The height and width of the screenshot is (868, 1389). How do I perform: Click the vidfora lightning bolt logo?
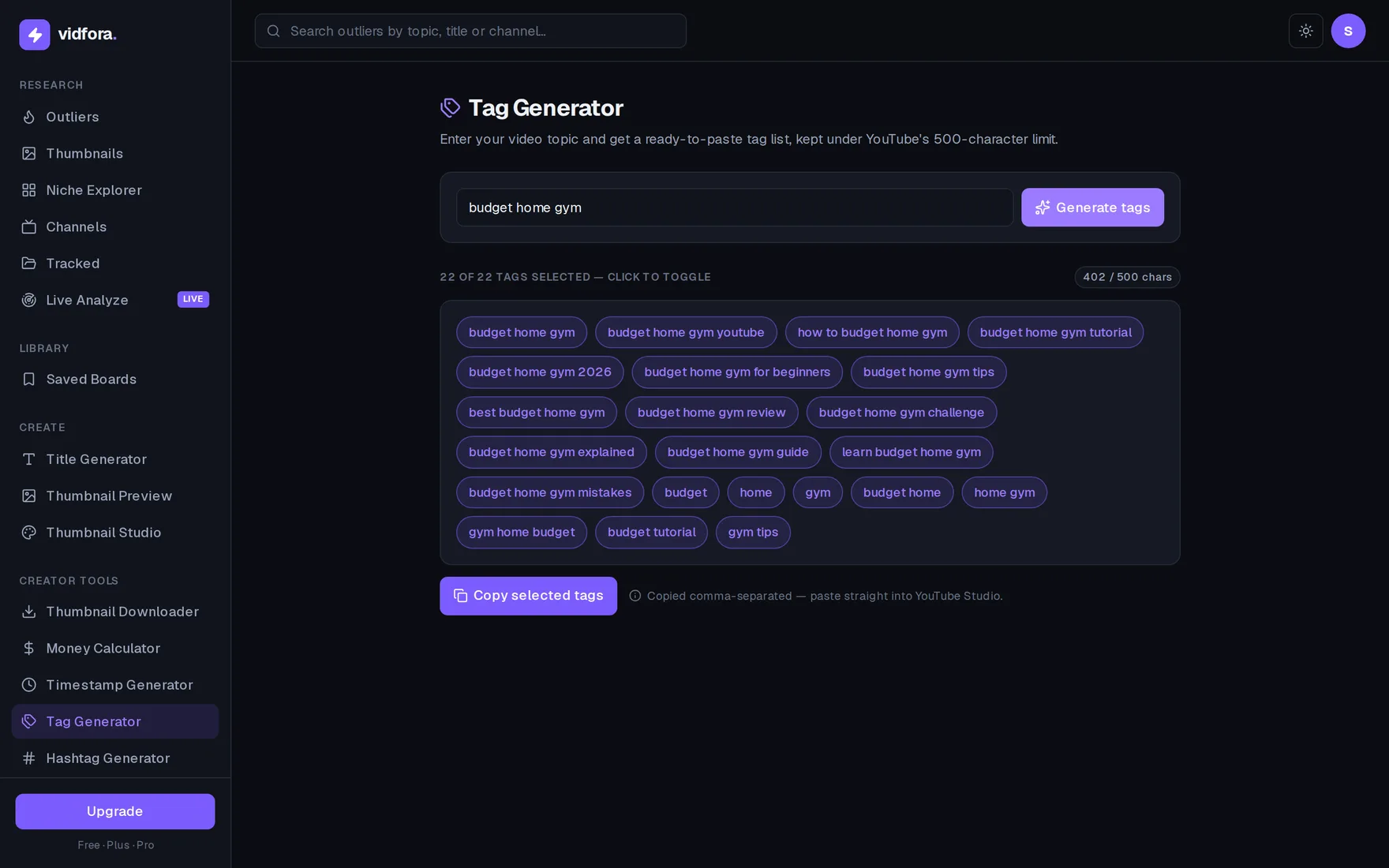tap(35, 34)
